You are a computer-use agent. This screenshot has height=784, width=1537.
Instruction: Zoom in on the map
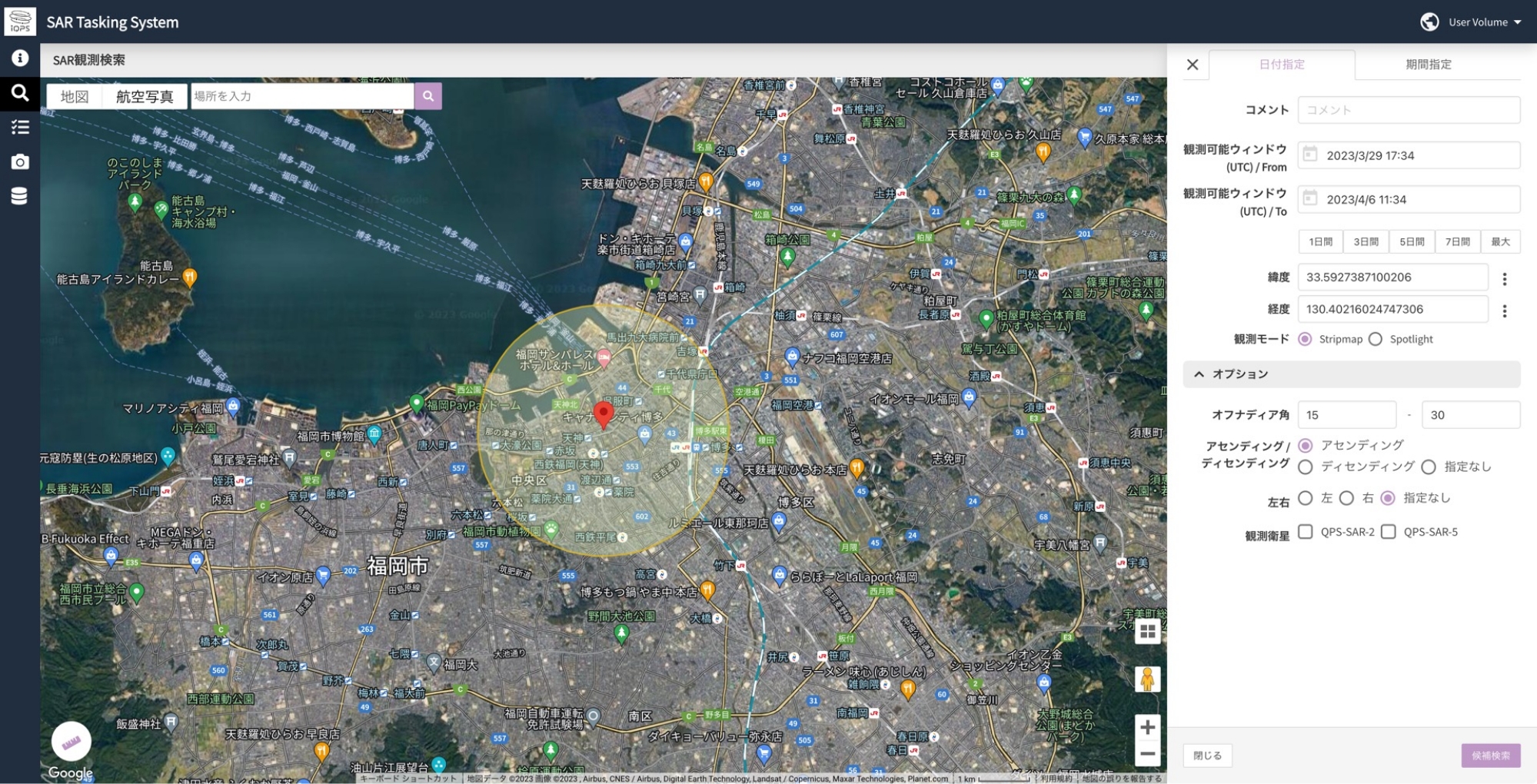pos(1148,727)
